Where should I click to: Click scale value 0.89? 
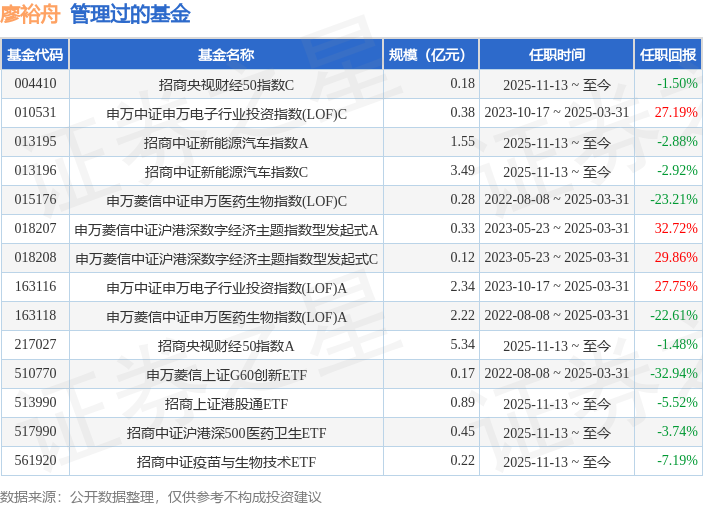[463, 402]
